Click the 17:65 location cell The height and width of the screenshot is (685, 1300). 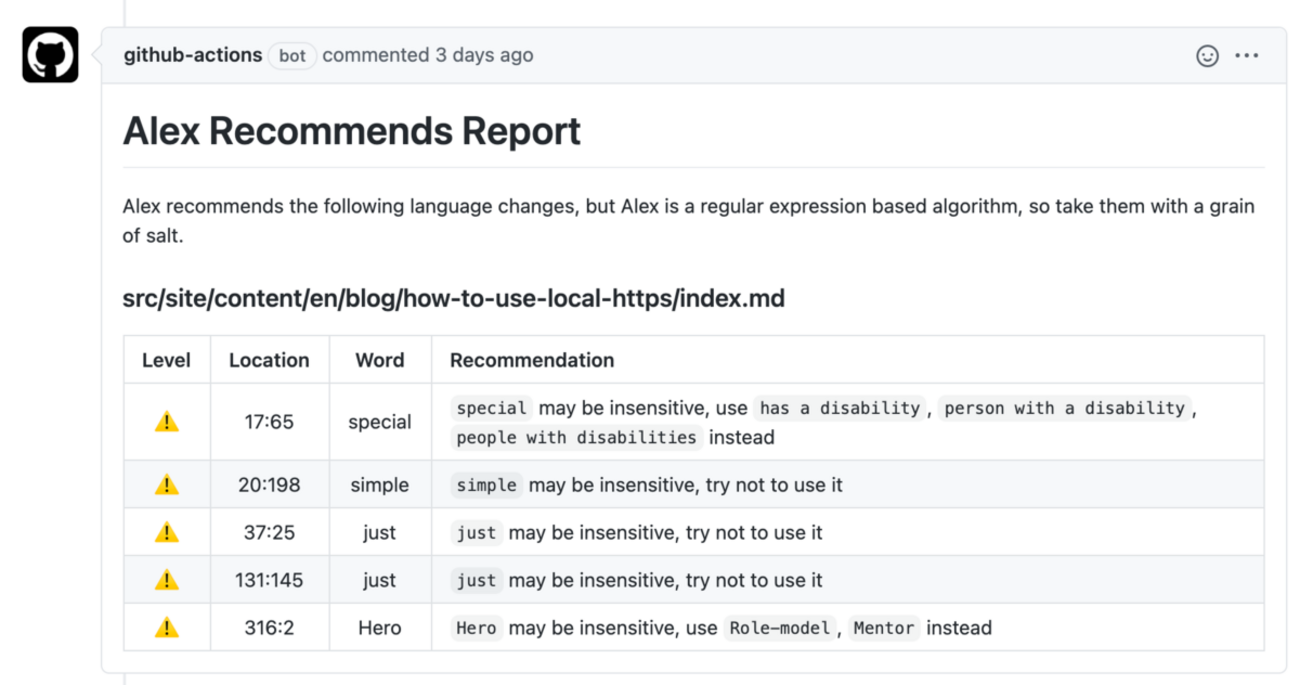click(269, 422)
